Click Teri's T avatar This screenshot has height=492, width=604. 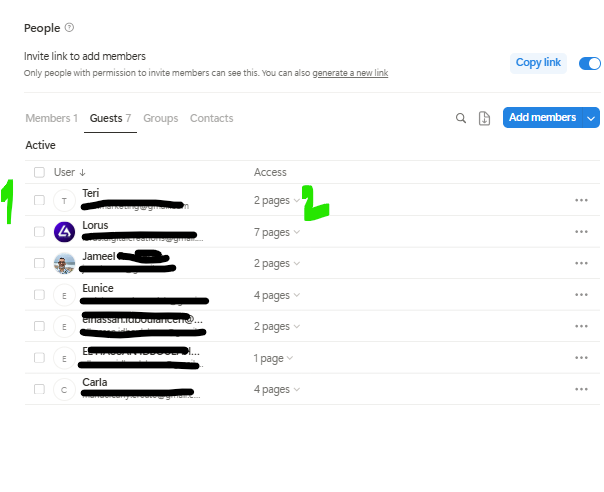pos(64,201)
